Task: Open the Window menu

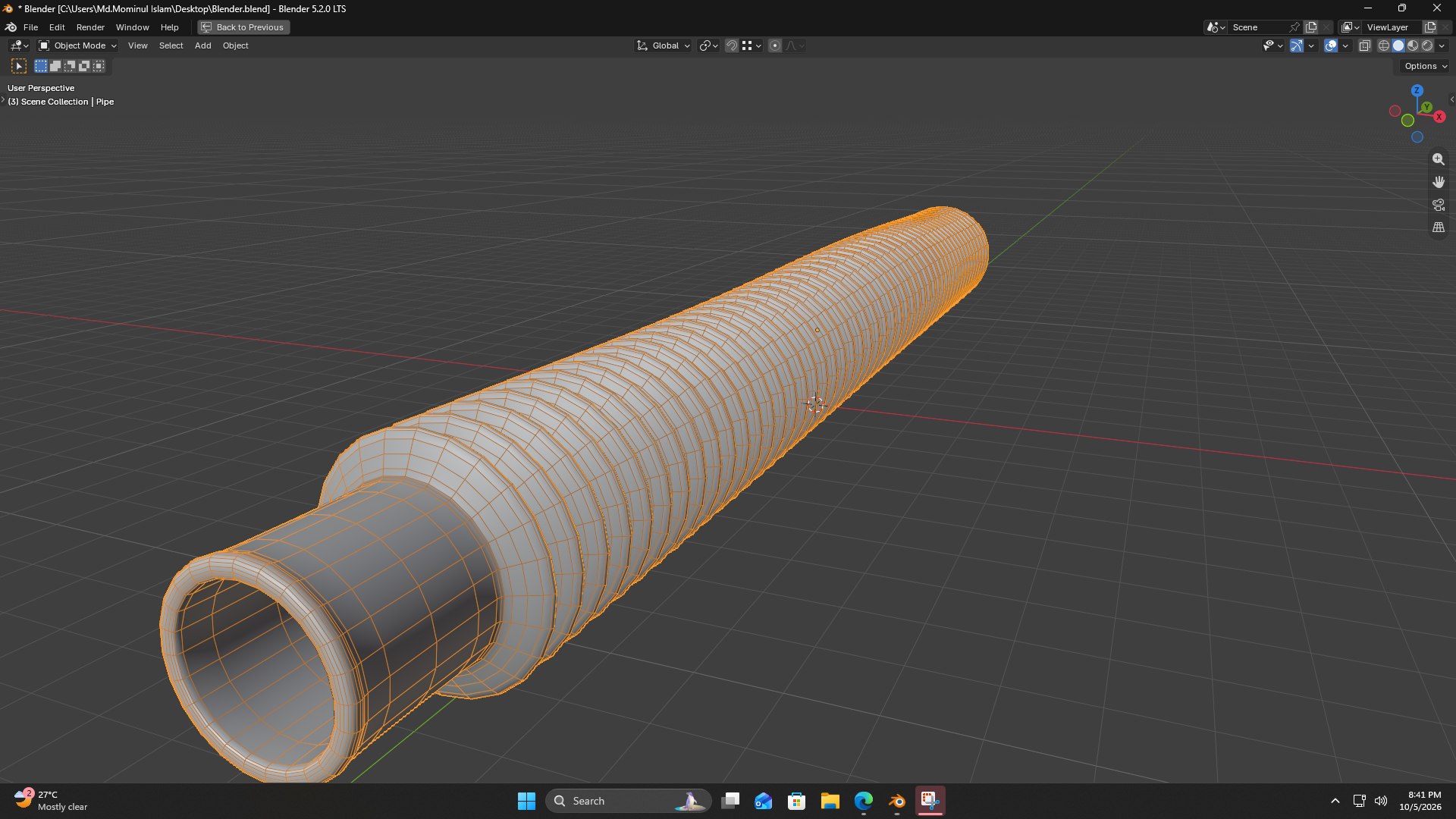Action: click(132, 27)
